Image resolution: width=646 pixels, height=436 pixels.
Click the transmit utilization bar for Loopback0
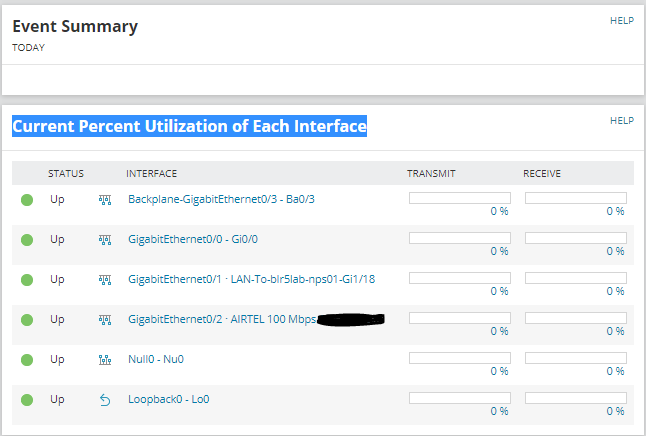(460, 398)
